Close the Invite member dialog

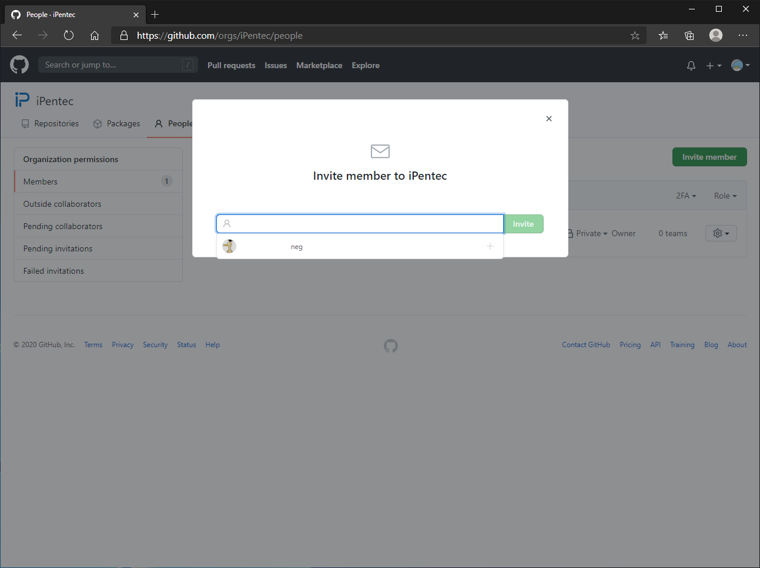(549, 119)
